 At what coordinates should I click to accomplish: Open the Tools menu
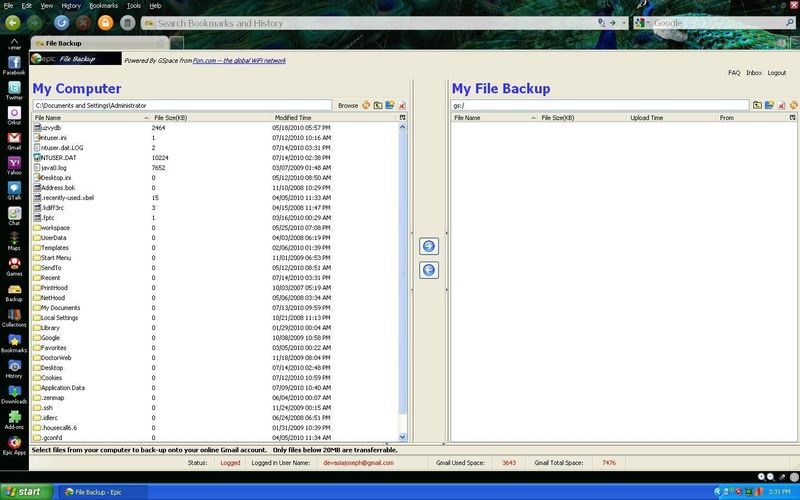[x=133, y=5]
